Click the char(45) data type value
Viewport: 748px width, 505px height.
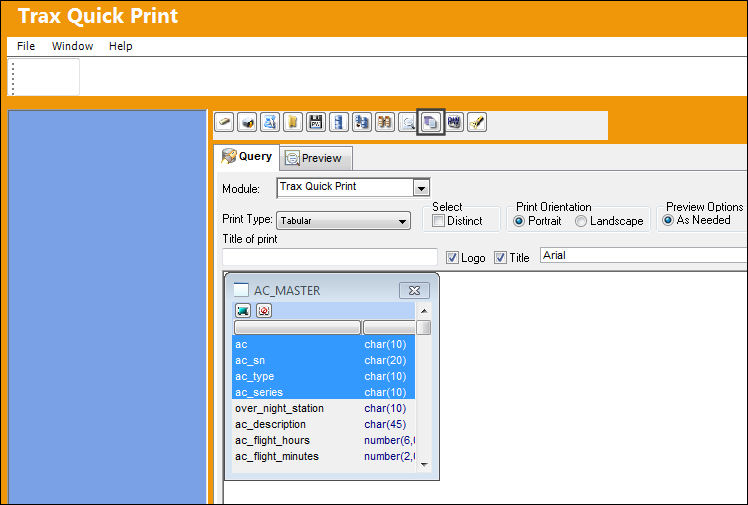coord(385,424)
